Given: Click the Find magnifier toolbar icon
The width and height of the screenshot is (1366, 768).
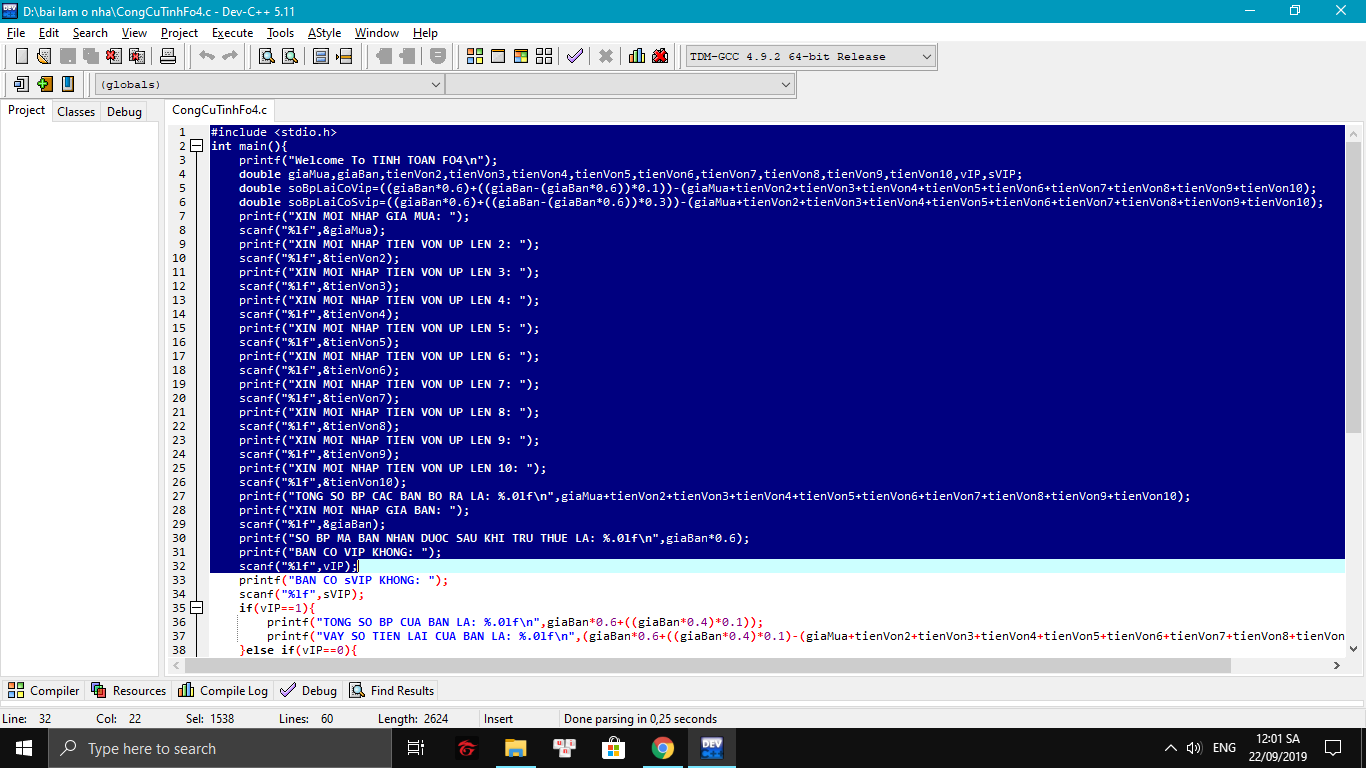Looking at the screenshot, I should point(267,56).
